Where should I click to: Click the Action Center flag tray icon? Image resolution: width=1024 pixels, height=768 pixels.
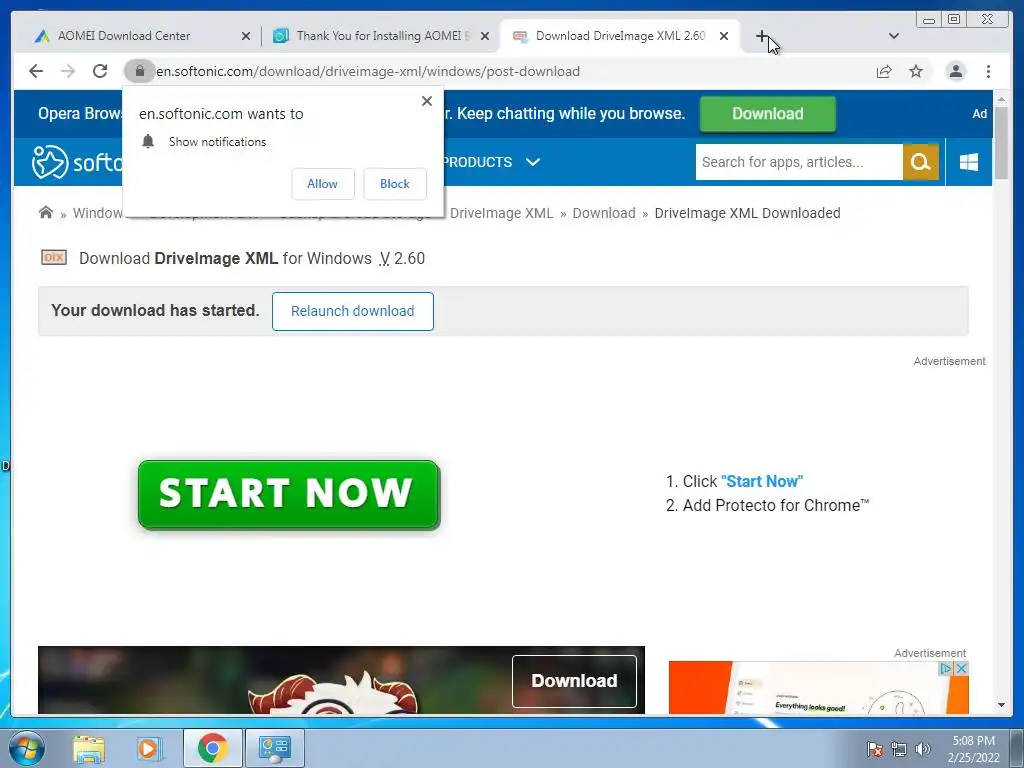click(x=874, y=749)
